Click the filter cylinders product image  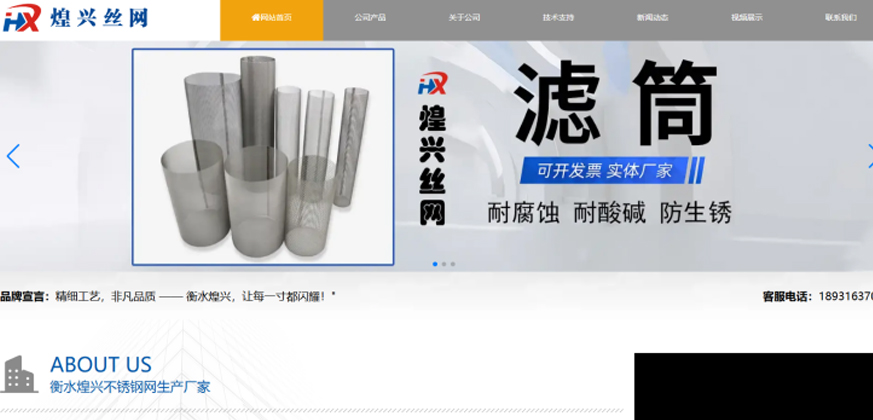(x=263, y=157)
